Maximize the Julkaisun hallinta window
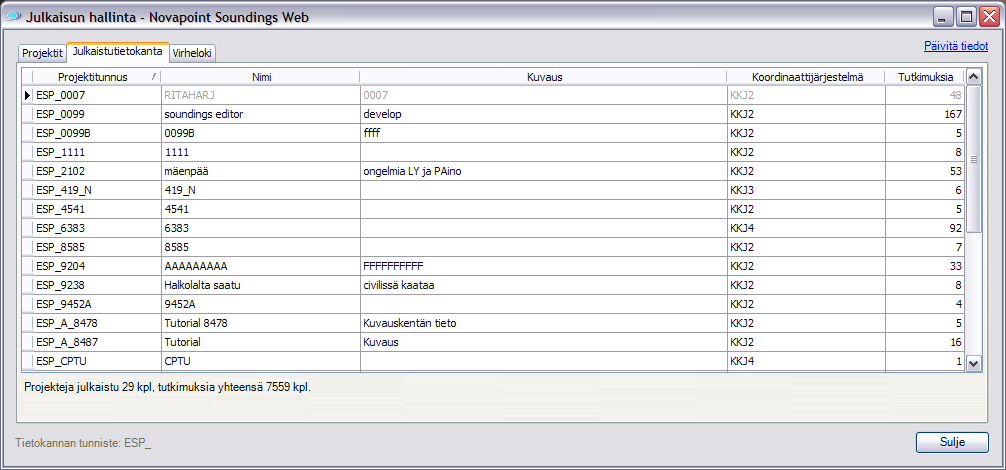 pyautogui.click(x=965, y=18)
